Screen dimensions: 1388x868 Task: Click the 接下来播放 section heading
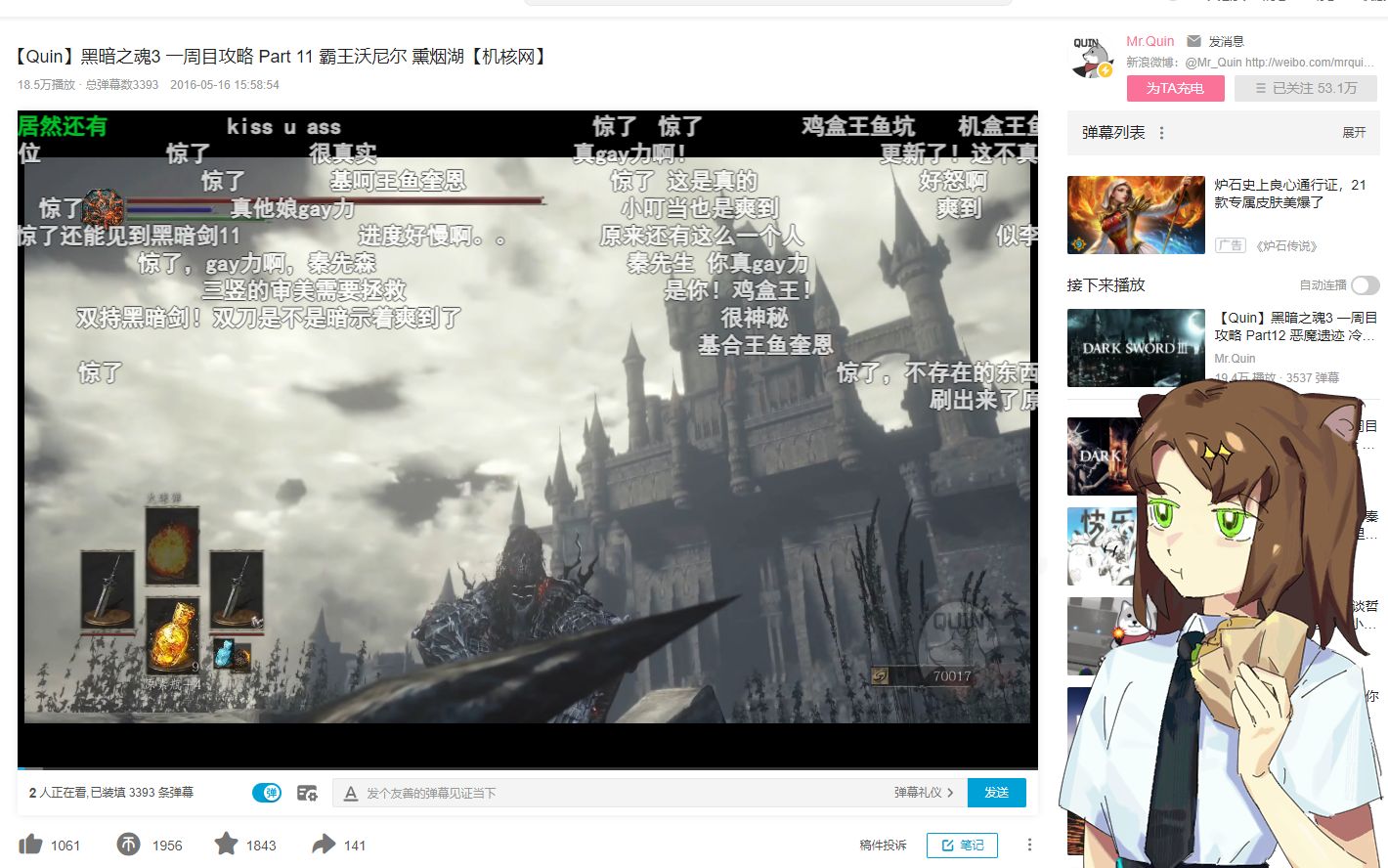tap(1106, 285)
